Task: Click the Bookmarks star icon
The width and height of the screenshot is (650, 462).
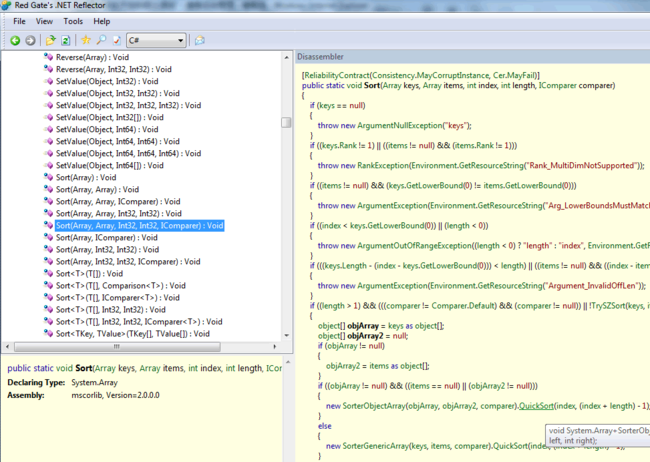Action: tap(86, 40)
